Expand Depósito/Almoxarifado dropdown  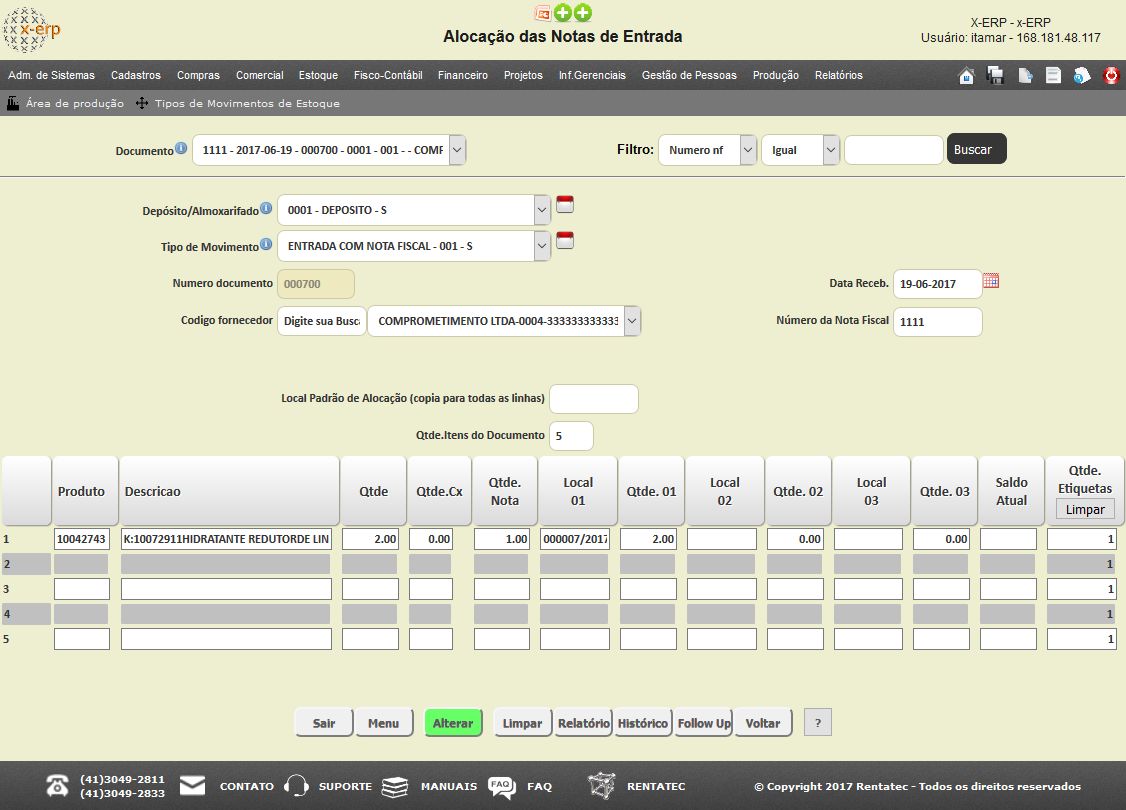[x=541, y=210]
